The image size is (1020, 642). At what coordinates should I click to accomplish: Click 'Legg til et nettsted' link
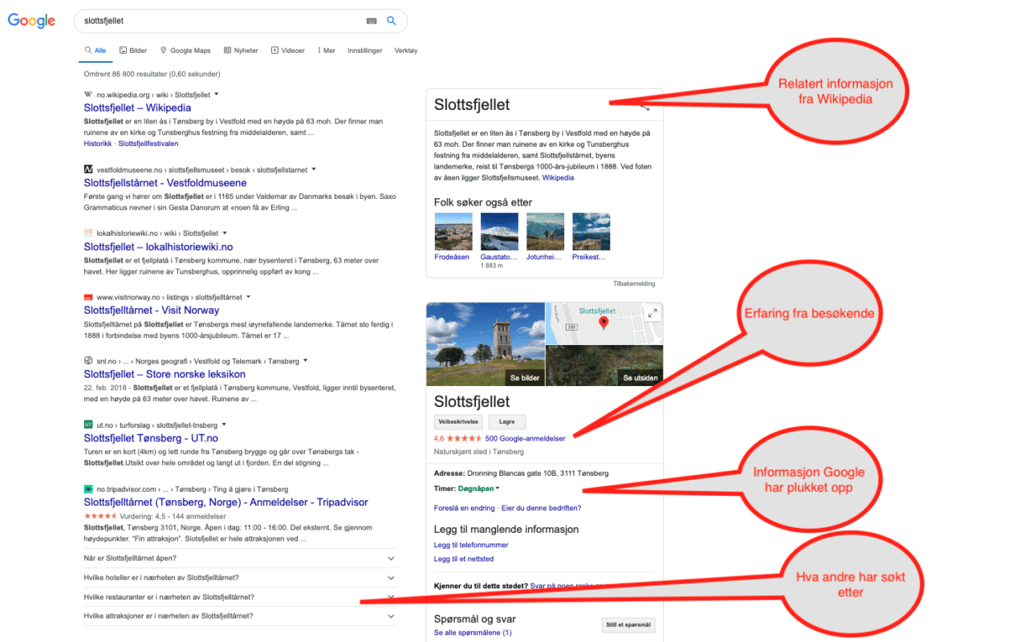tap(464, 559)
